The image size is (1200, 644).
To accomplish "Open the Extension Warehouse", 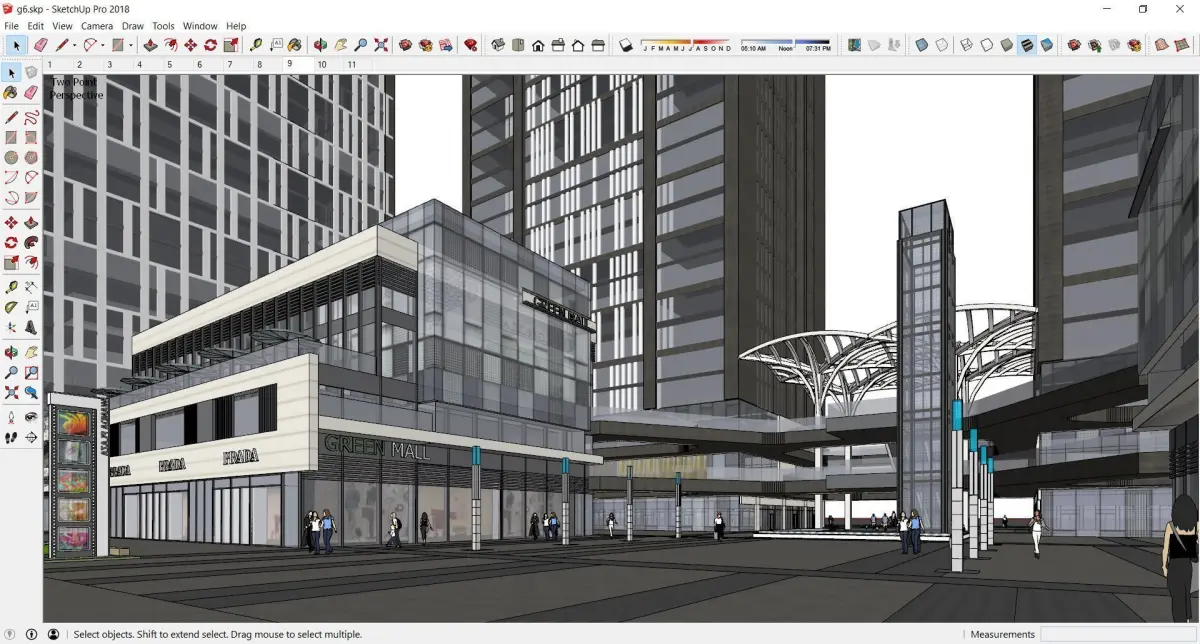I will [x=425, y=45].
